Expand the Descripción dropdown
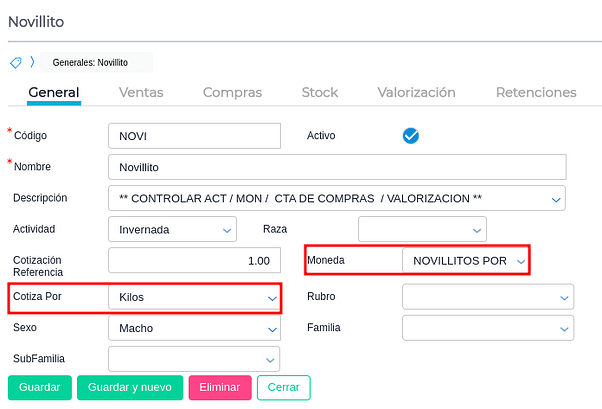The image size is (602, 409). pos(336,198)
